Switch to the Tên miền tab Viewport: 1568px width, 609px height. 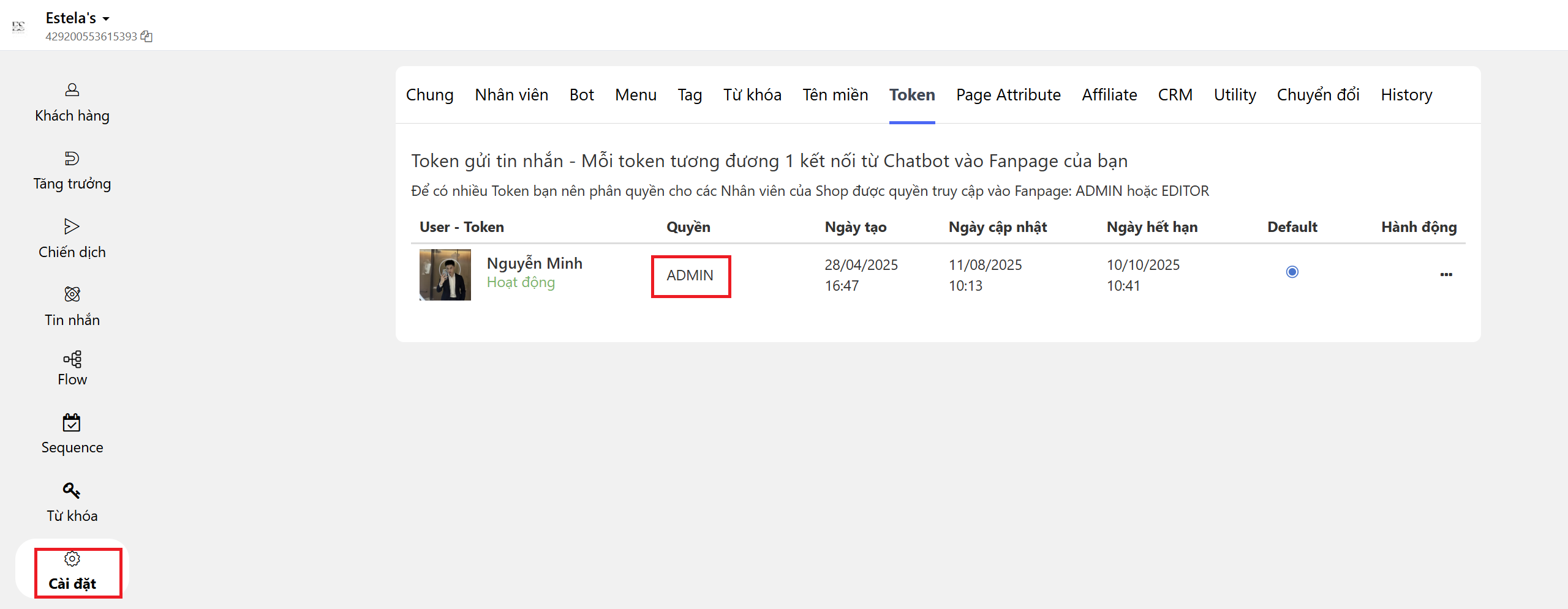pos(835,95)
